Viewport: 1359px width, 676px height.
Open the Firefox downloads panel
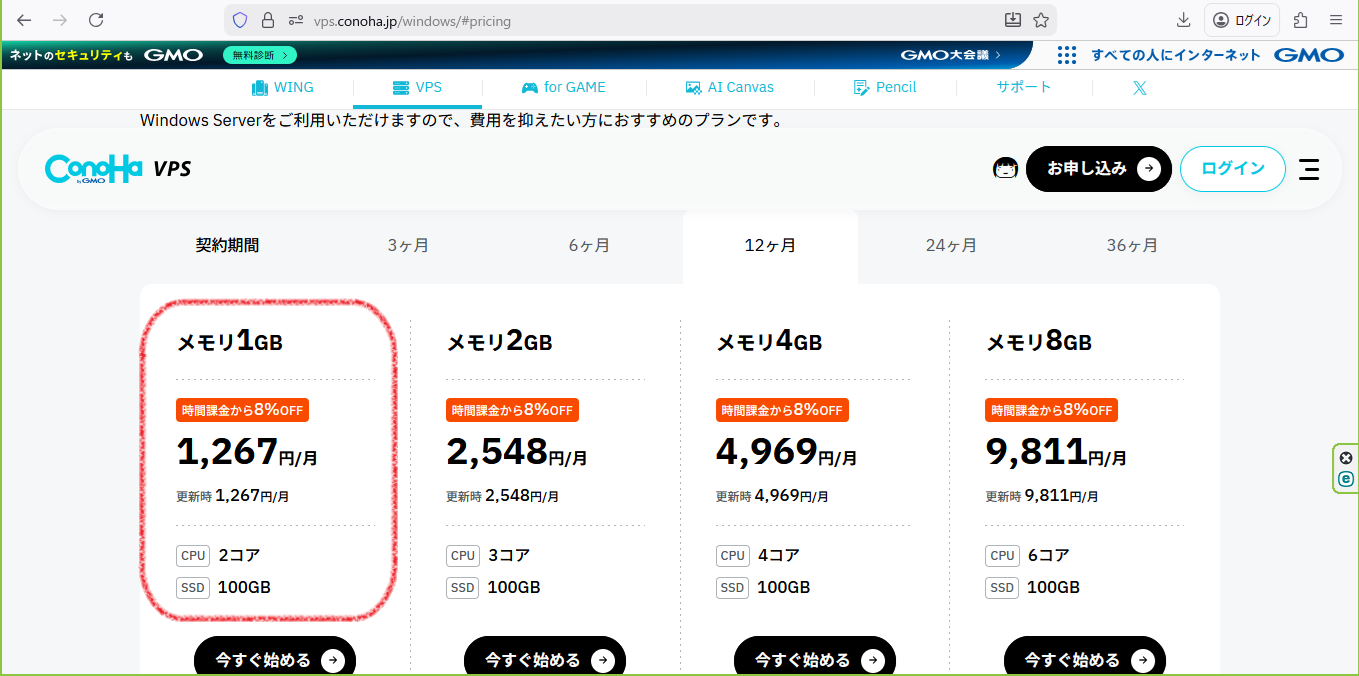pos(1184,20)
